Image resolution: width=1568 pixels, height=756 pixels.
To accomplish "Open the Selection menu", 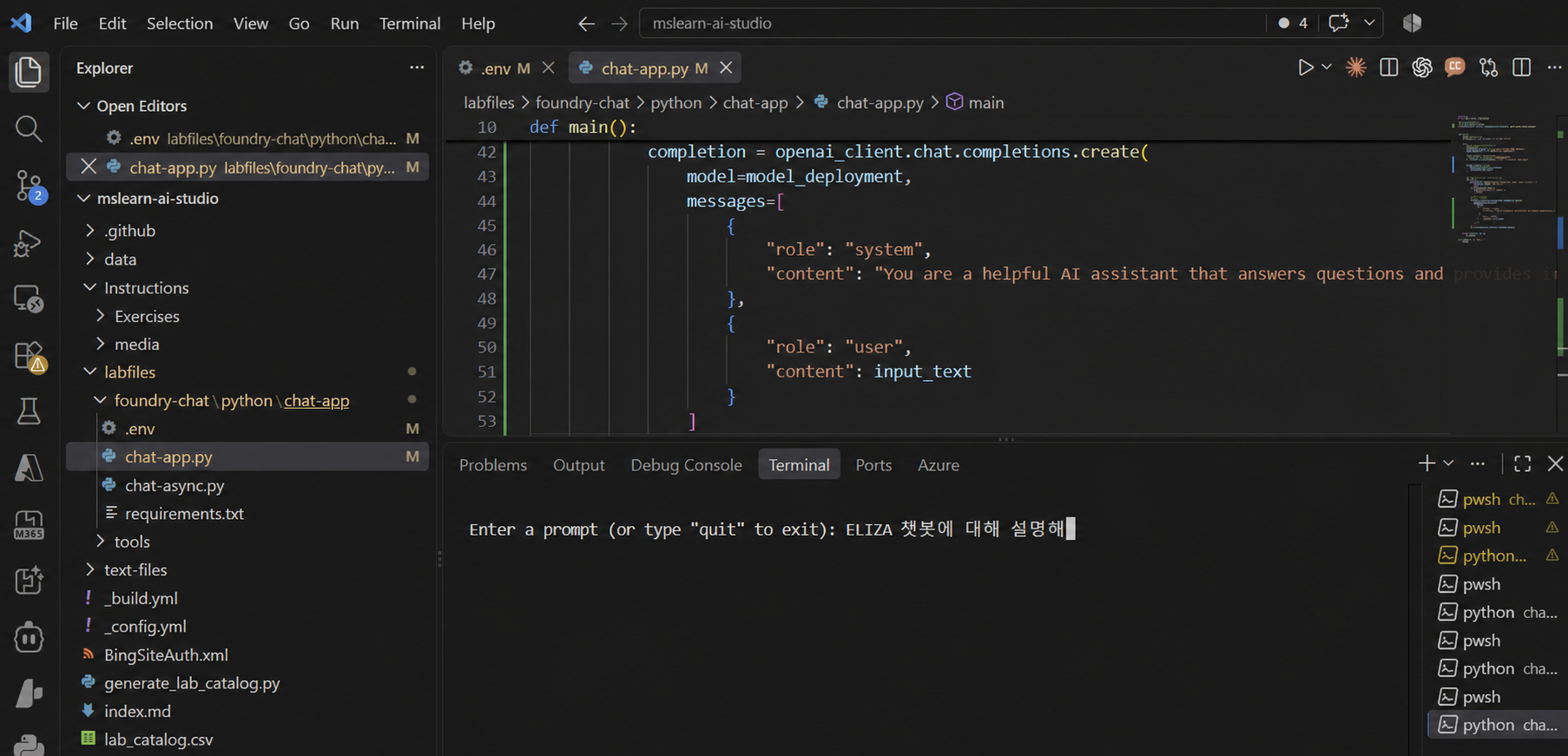I will (x=180, y=23).
